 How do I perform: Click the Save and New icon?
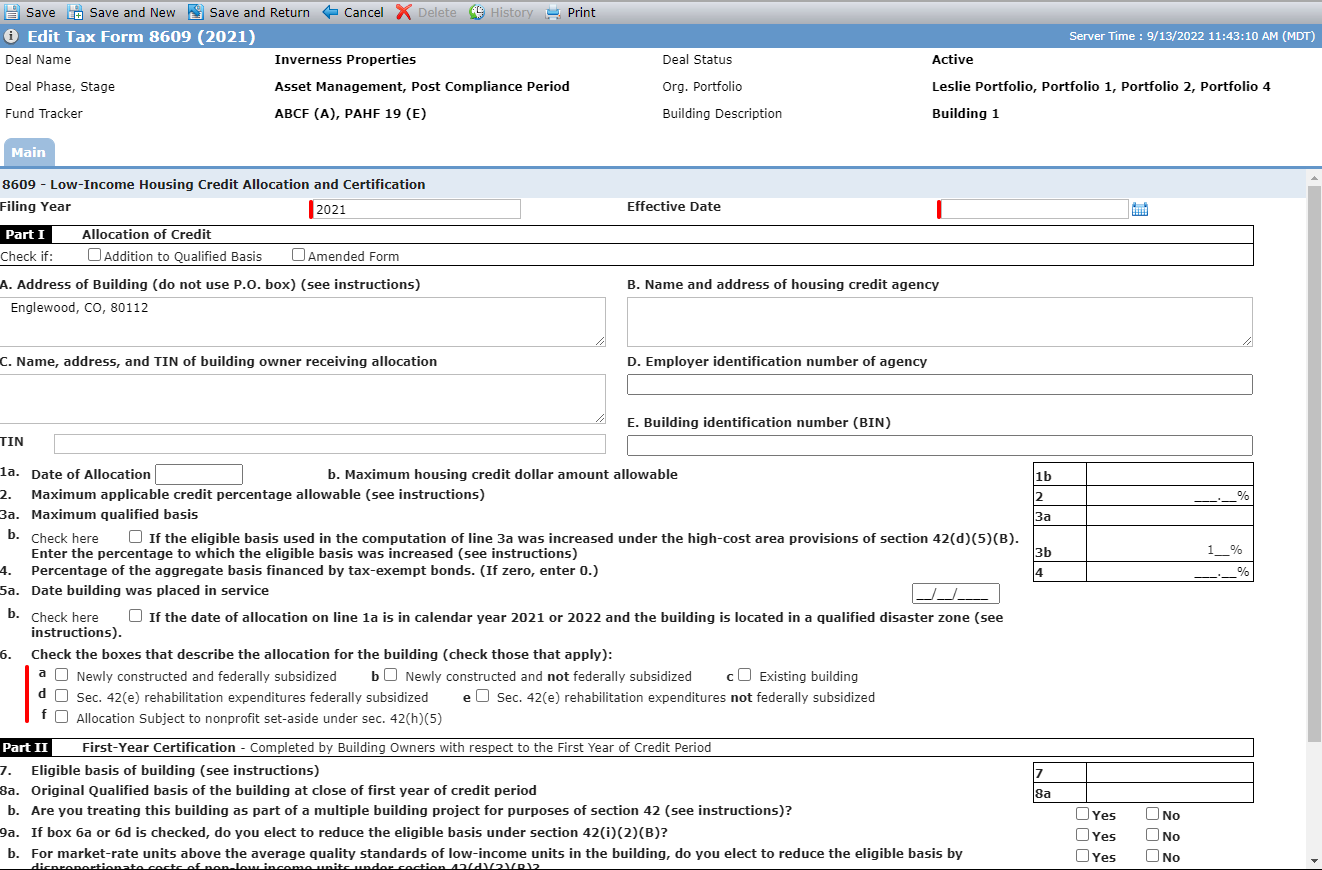click(x=75, y=12)
